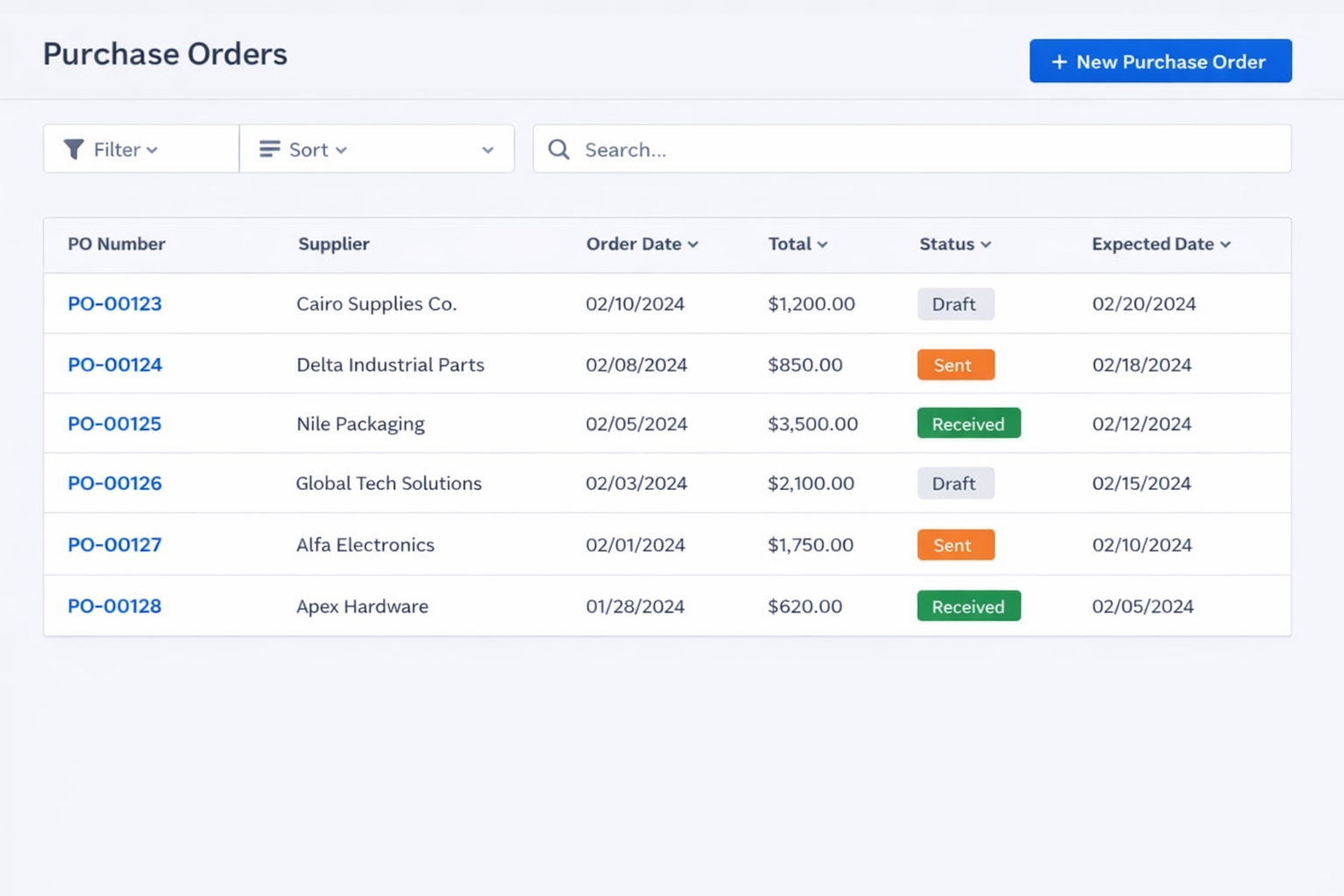Click the search magnifier icon
Screen dimensions: 1344x896
(558, 150)
